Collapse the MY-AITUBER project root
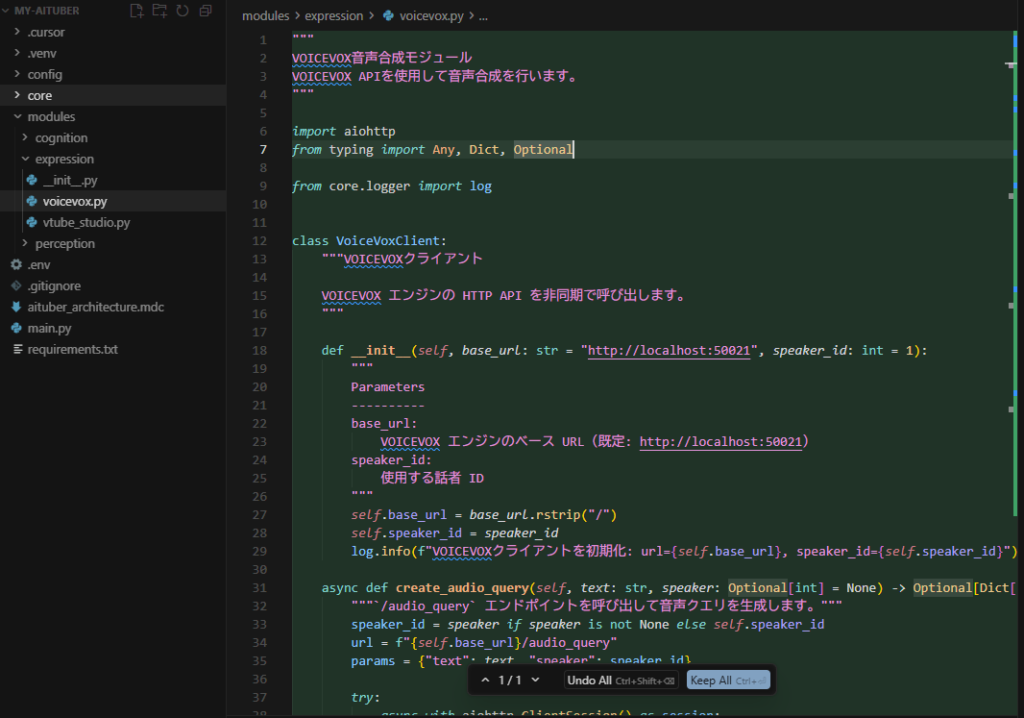 pyautogui.click(x=46, y=11)
